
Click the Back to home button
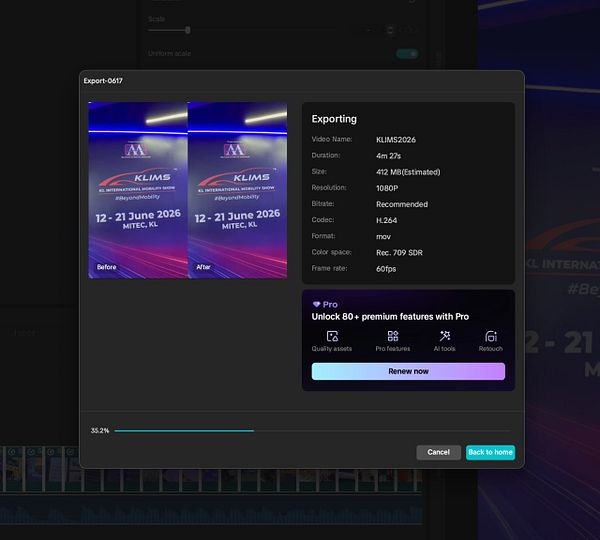click(490, 452)
